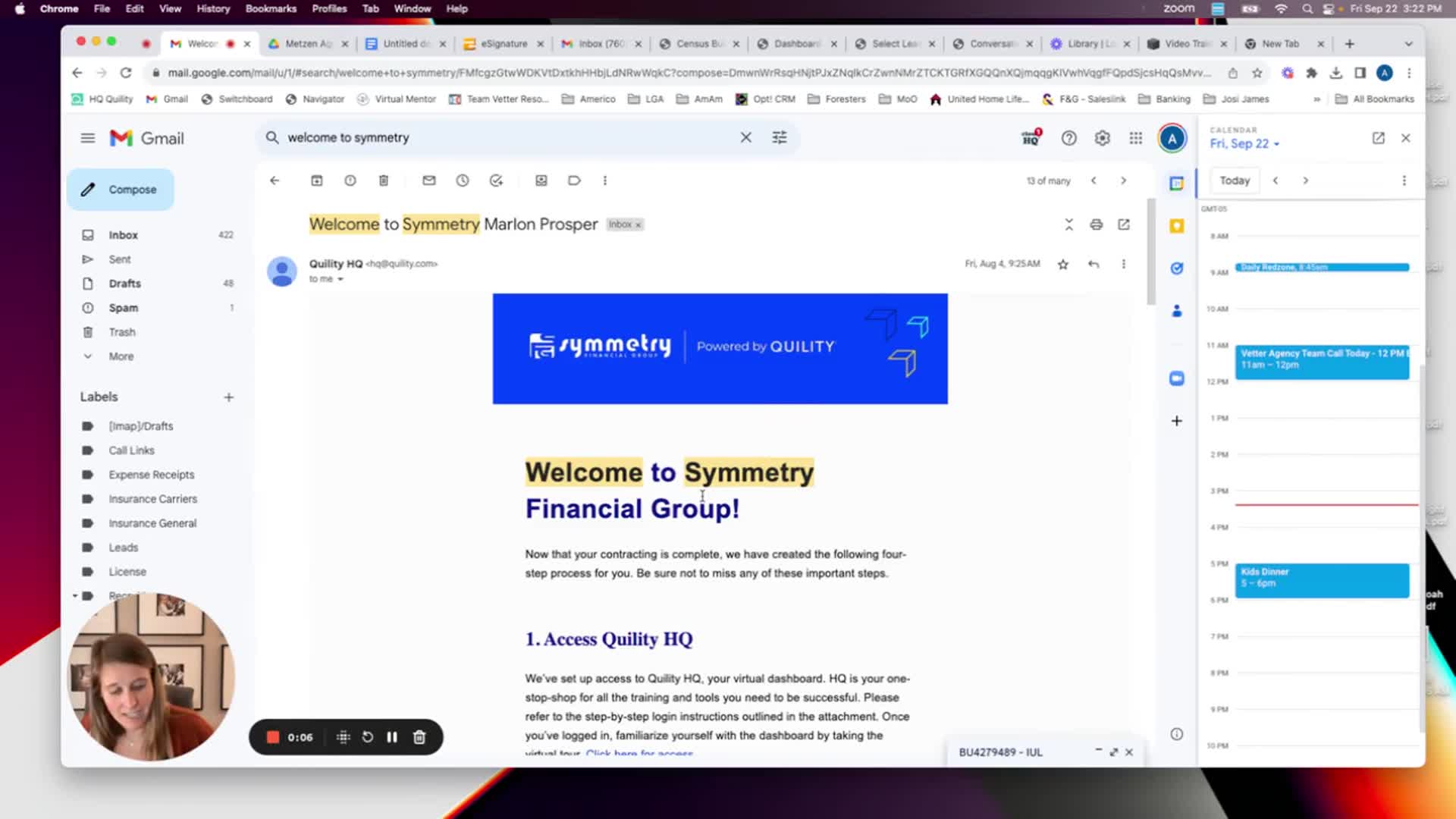Open email in new window
The width and height of the screenshot is (1456, 819).
coord(1124,224)
